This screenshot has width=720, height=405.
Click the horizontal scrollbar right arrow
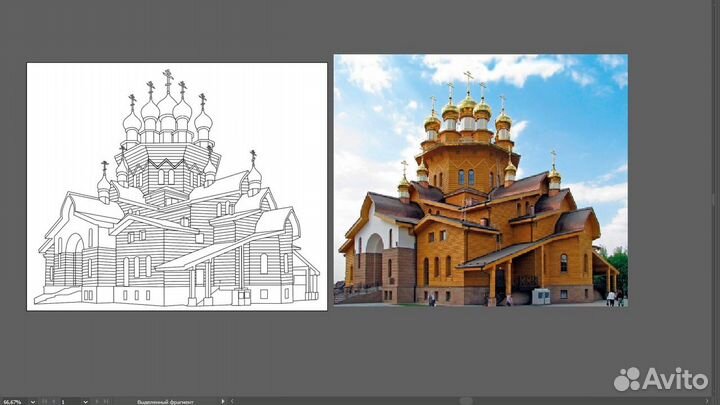coord(707,401)
